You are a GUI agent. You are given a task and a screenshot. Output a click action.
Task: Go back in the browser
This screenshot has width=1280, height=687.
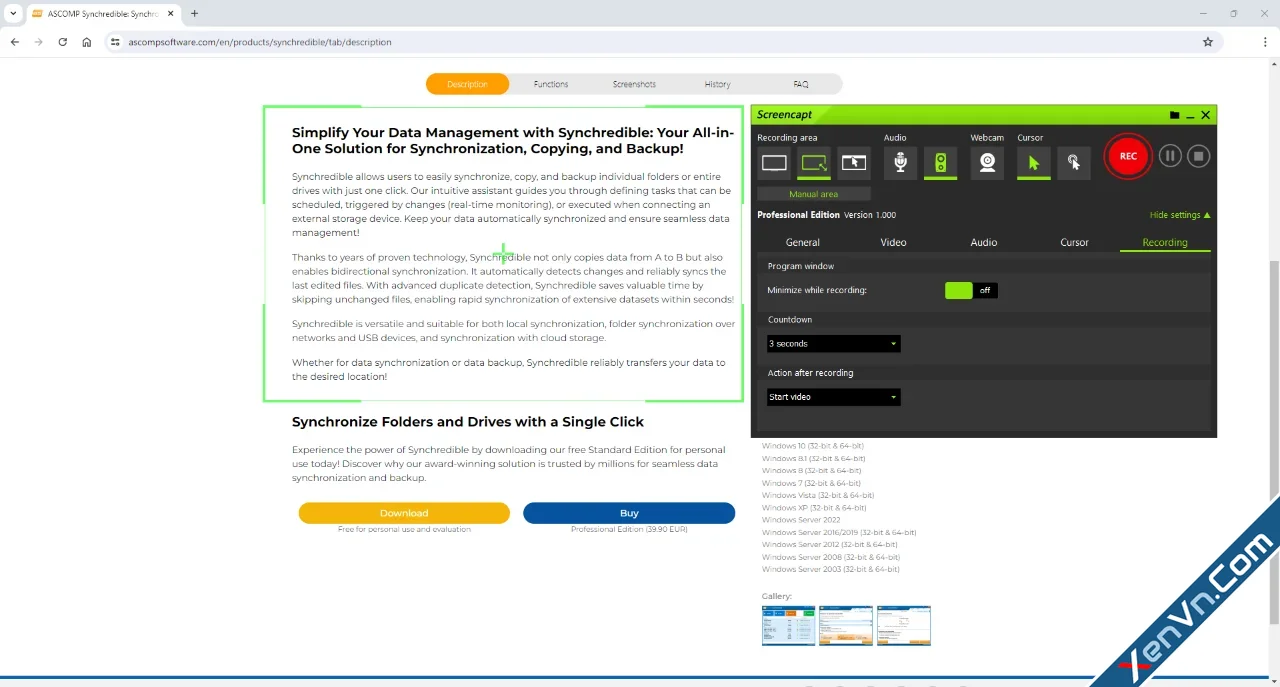15,42
